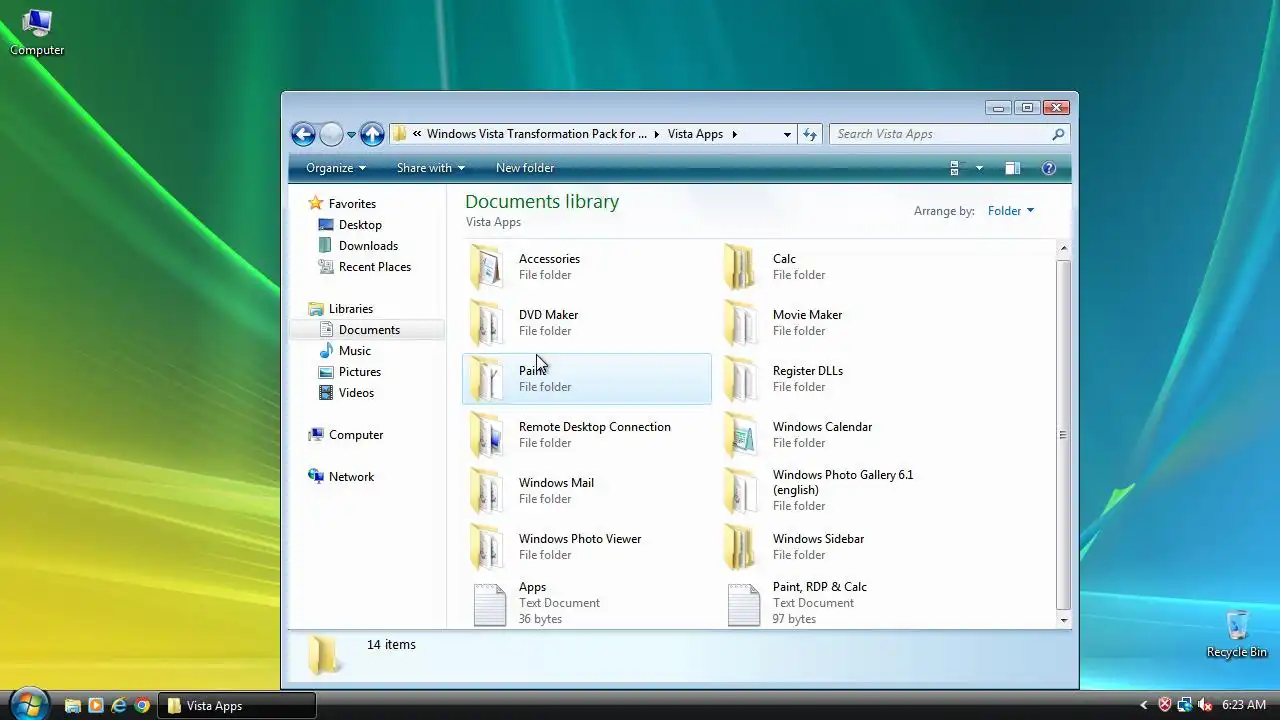The height and width of the screenshot is (720, 1280).
Task: Select the Paint, RDP & Calc document icon
Action: coord(743,605)
